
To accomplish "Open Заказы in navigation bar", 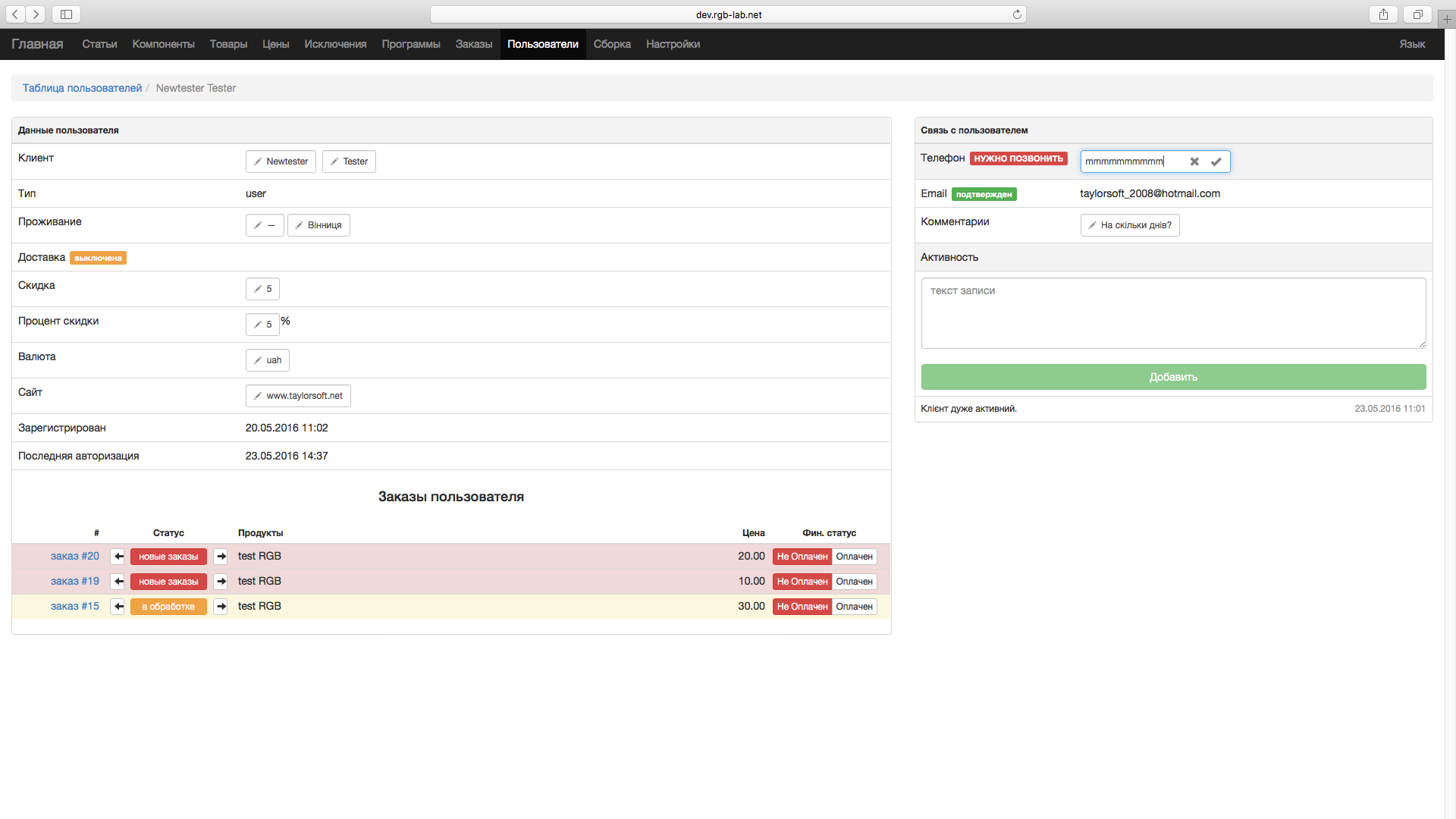I will click(x=473, y=44).
